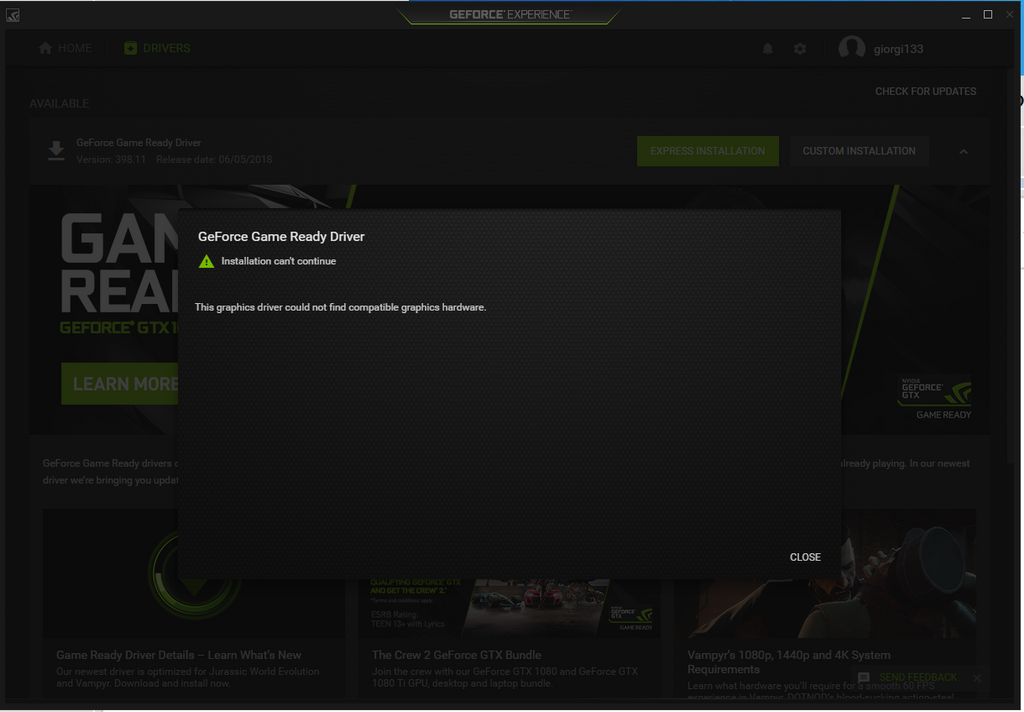
Task: Open settings gear icon
Action: [799, 48]
